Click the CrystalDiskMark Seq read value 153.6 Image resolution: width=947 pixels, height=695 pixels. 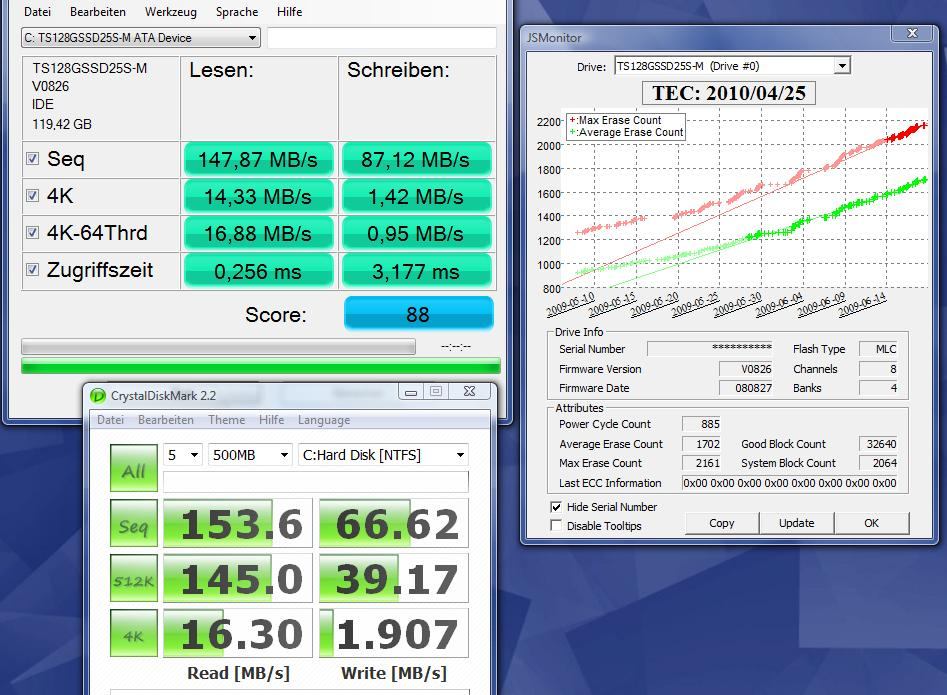click(x=238, y=524)
